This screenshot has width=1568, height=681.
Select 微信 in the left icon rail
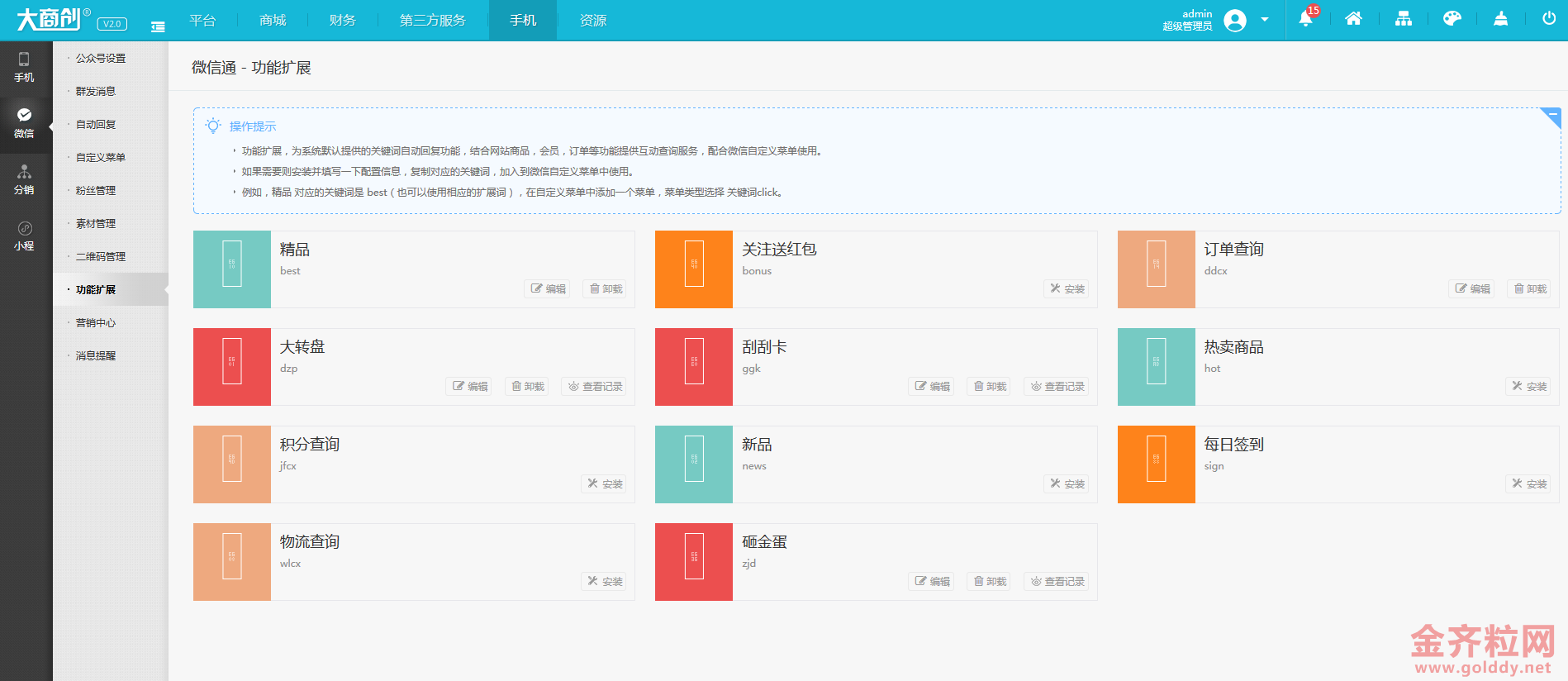pos(24,123)
